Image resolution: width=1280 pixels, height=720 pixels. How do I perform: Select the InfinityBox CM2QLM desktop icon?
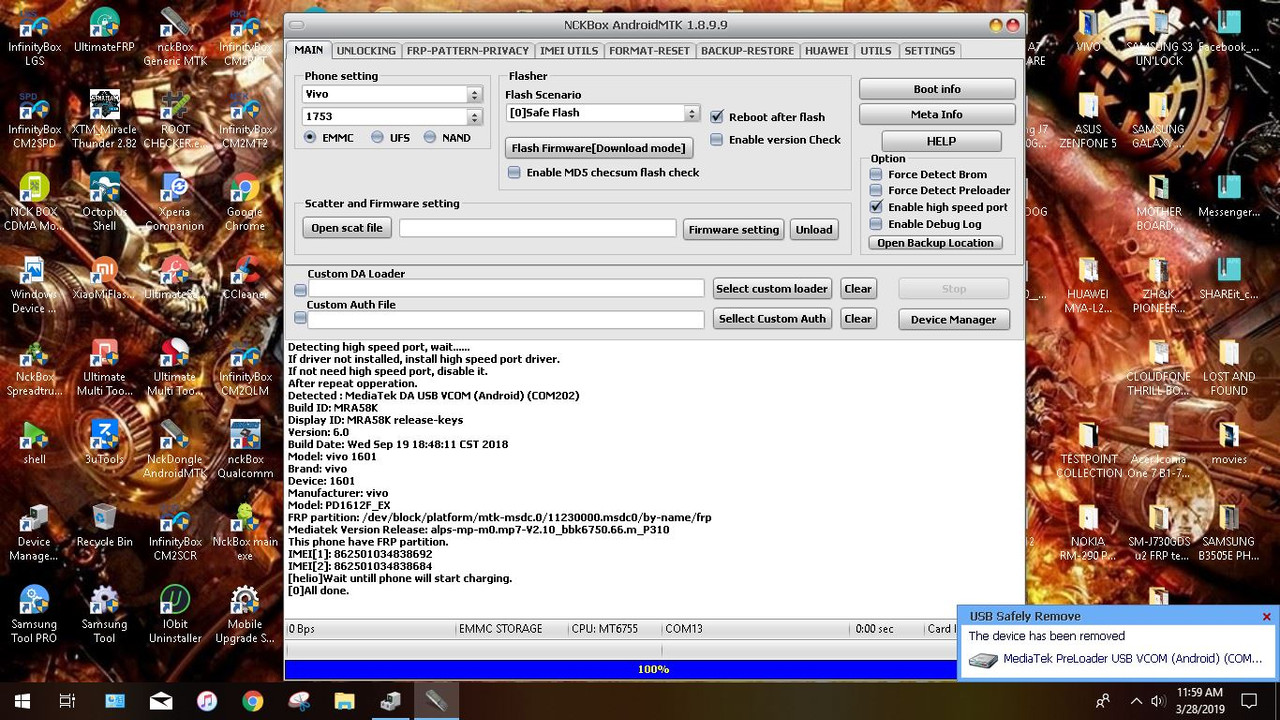coord(245,366)
